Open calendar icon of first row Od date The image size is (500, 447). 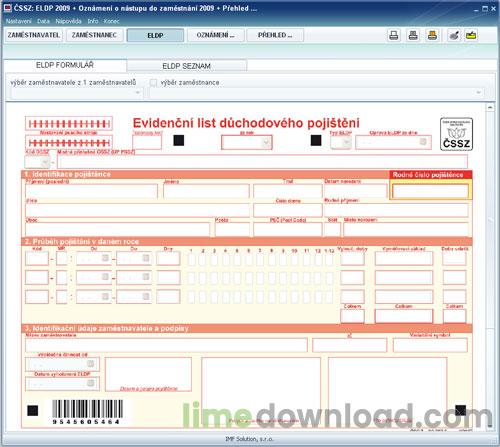[x=105, y=258]
